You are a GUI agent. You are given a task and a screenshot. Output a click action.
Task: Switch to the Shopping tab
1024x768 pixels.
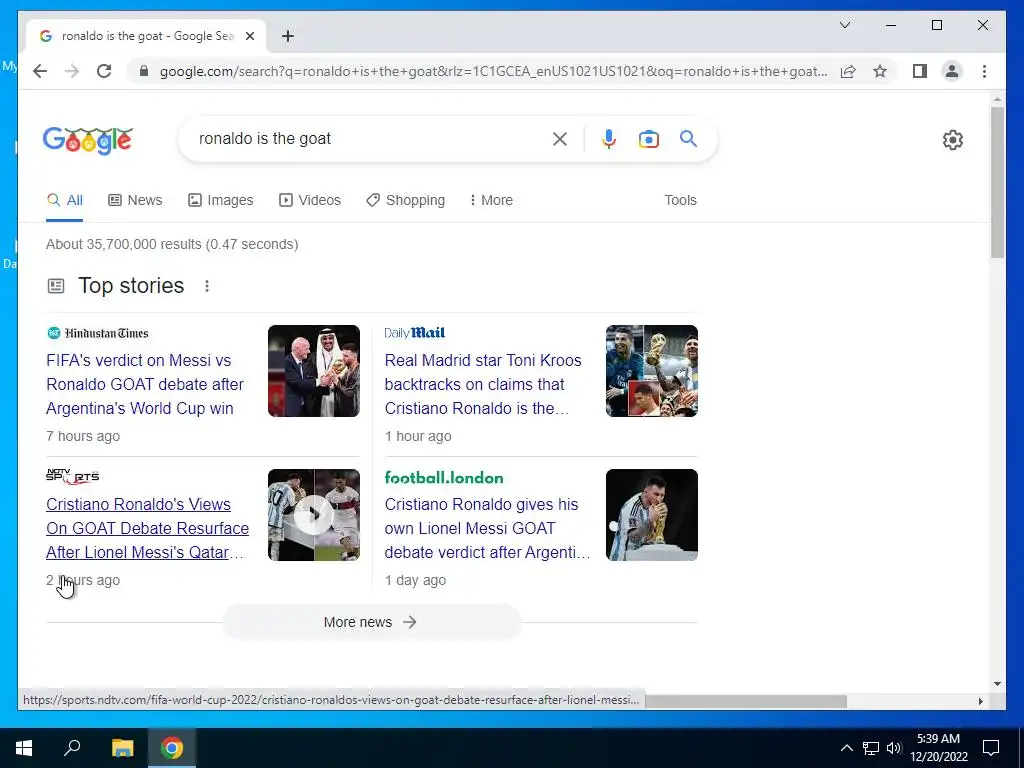tap(406, 200)
